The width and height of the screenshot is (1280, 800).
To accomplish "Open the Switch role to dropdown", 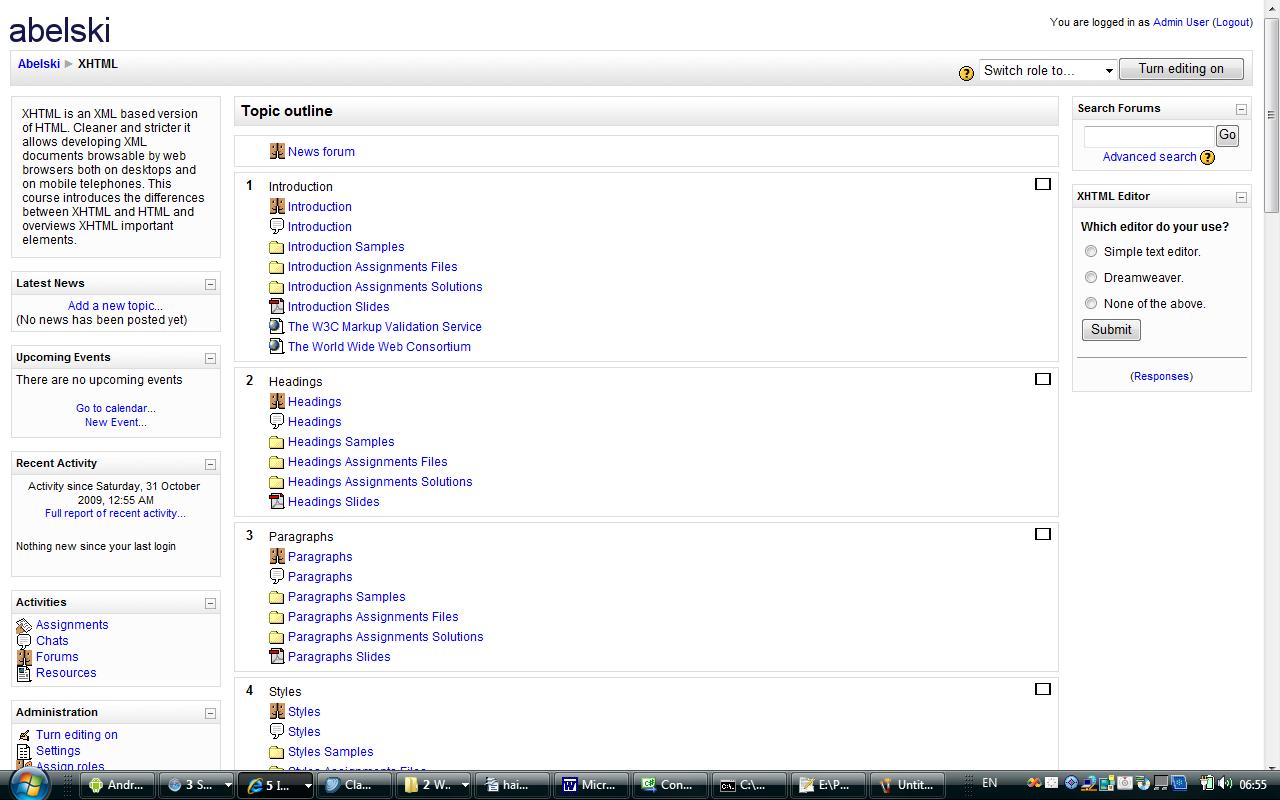I will pos(1047,70).
